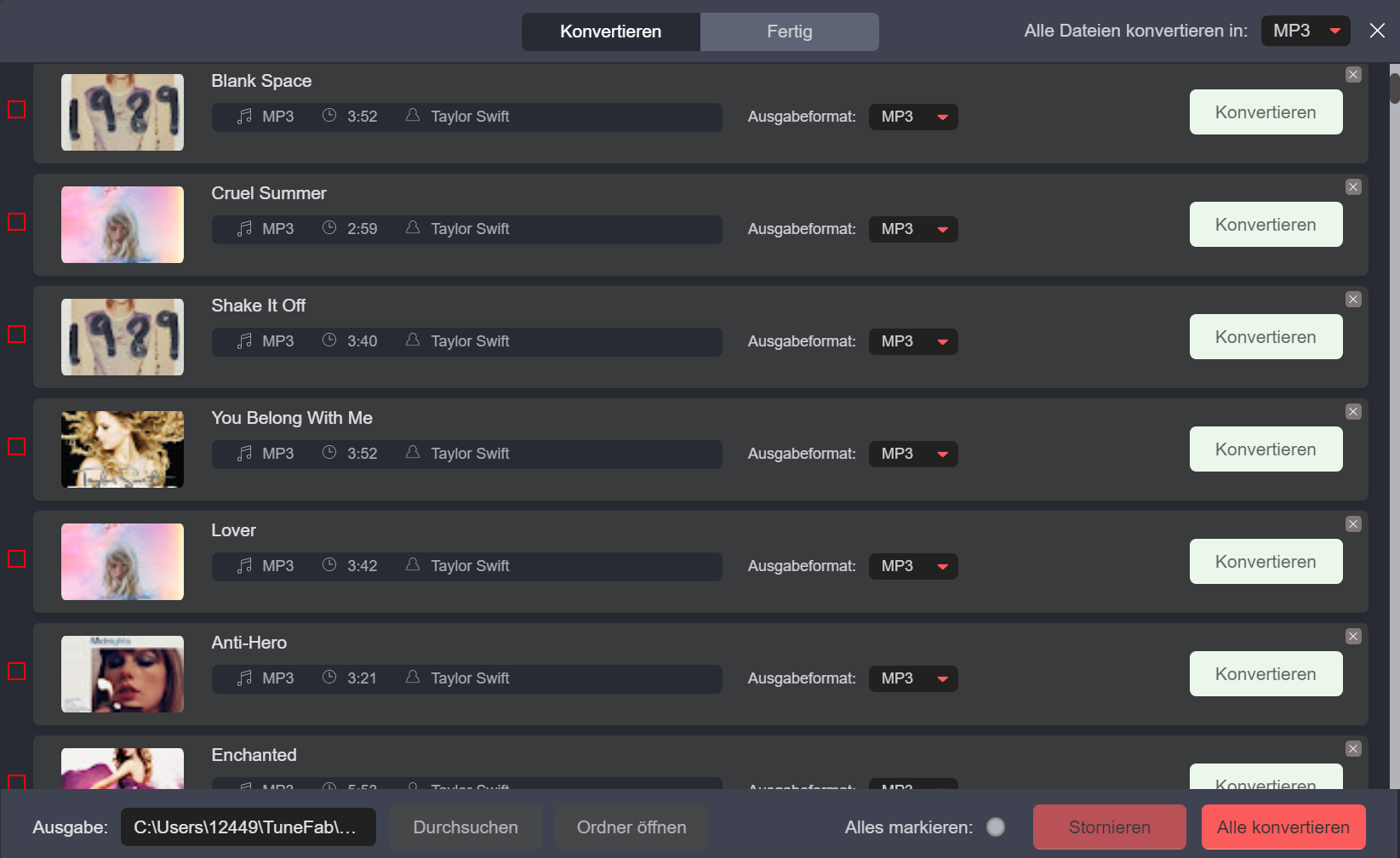
Task: Switch to the Fertig tab
Action: point(790,31)
